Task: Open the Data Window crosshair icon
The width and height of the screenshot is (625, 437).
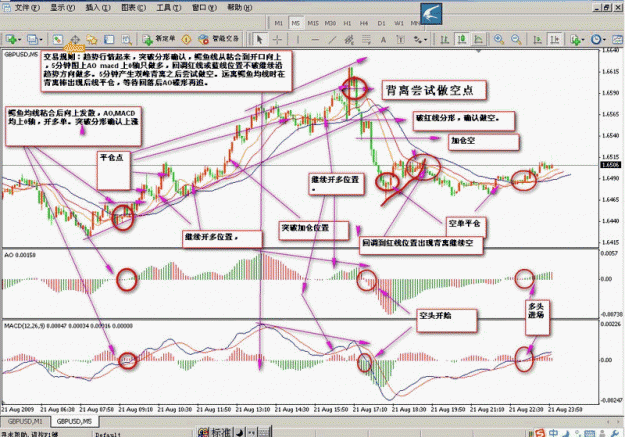Action: (75, 39)
